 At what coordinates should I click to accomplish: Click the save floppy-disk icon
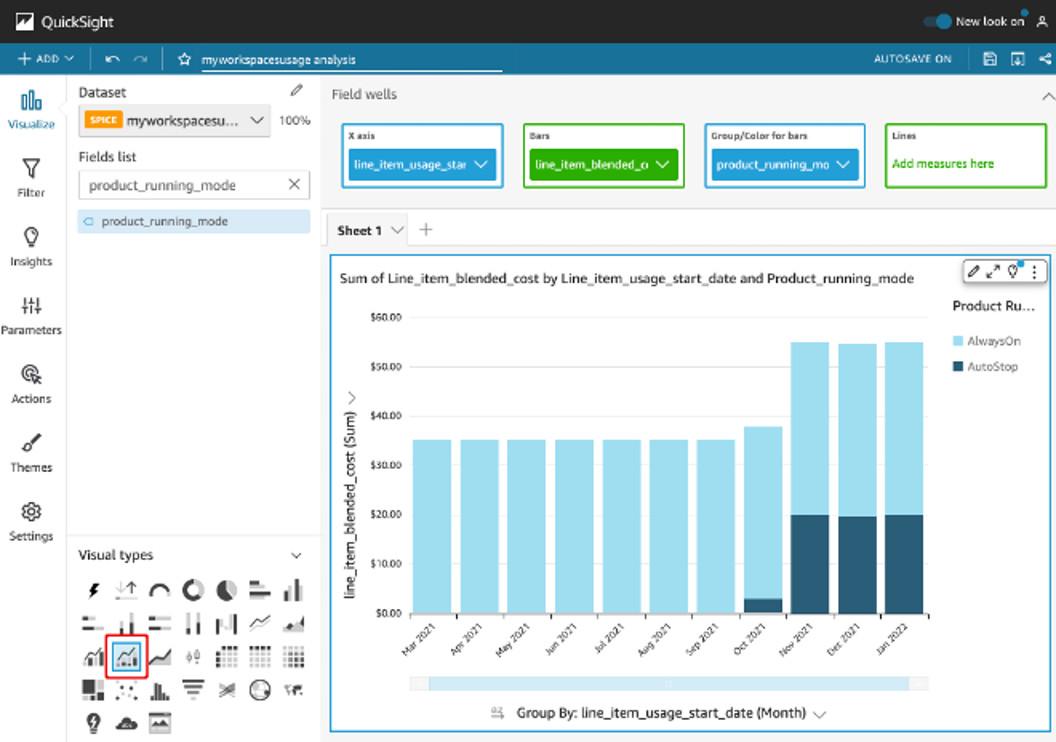coord(989,59)
